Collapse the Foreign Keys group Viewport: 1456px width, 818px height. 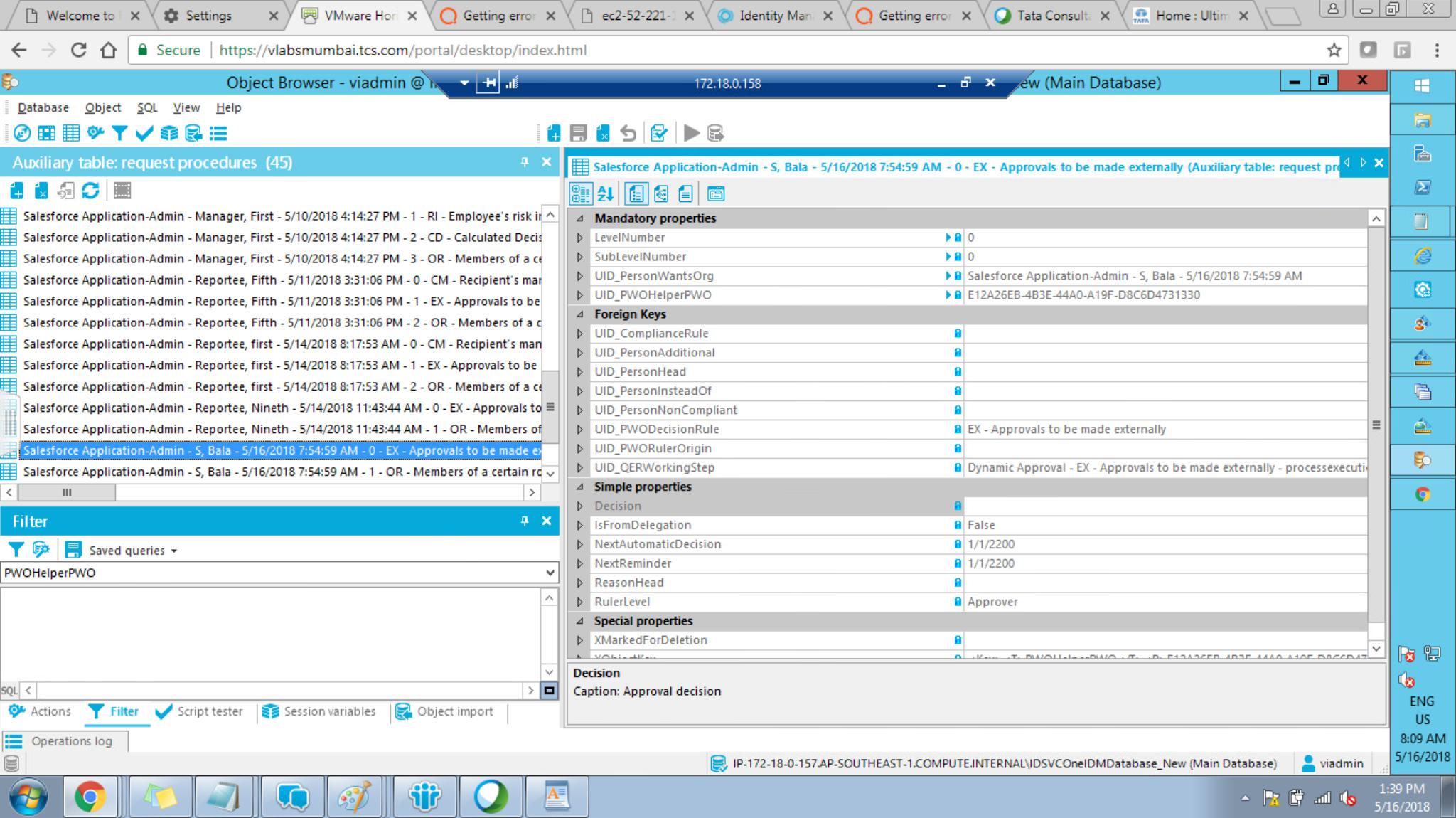click(579, 314)
